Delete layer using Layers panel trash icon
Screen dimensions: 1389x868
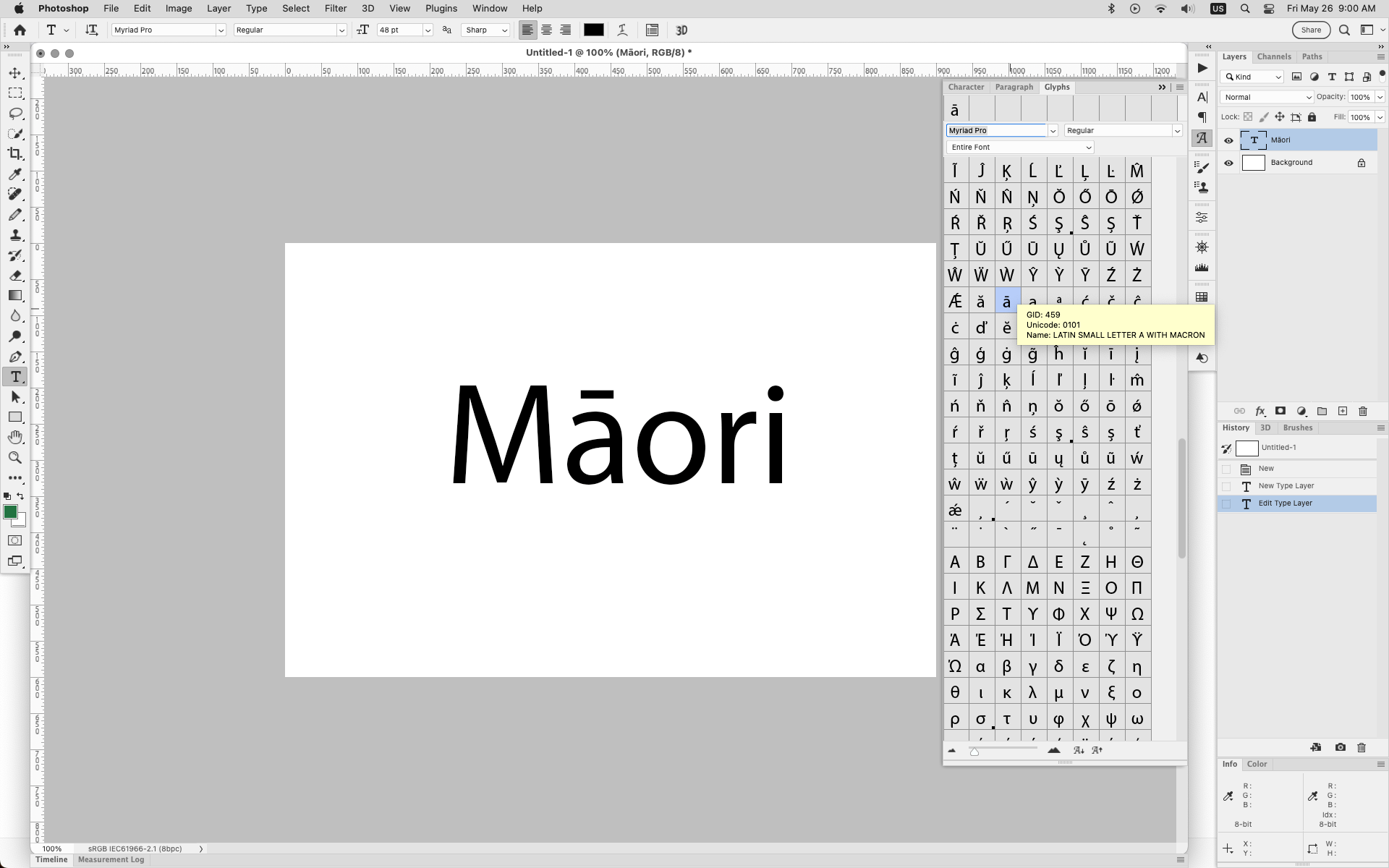[1363, 411]
